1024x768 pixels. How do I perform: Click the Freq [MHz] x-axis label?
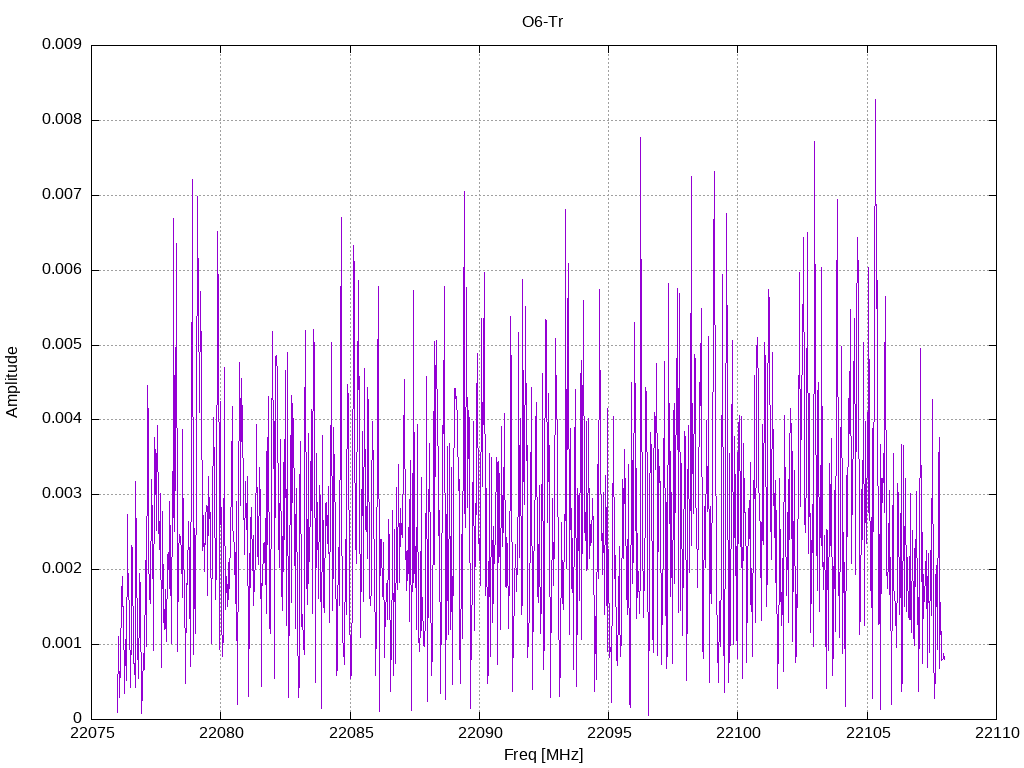pos(543,755)
